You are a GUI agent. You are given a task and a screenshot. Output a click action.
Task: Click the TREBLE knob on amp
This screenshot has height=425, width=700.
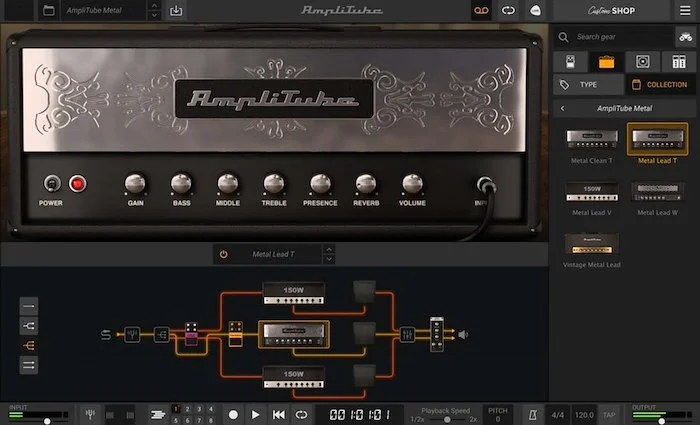click(274, 183)
